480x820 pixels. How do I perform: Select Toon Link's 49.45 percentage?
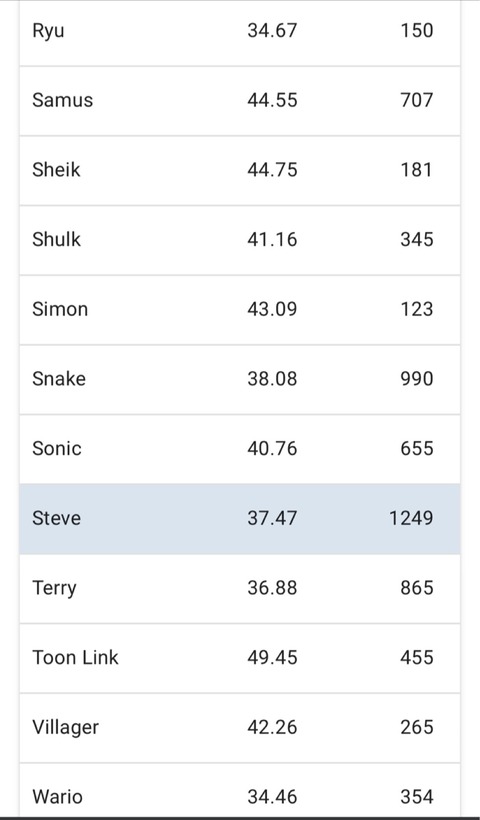tap(272, 657)
